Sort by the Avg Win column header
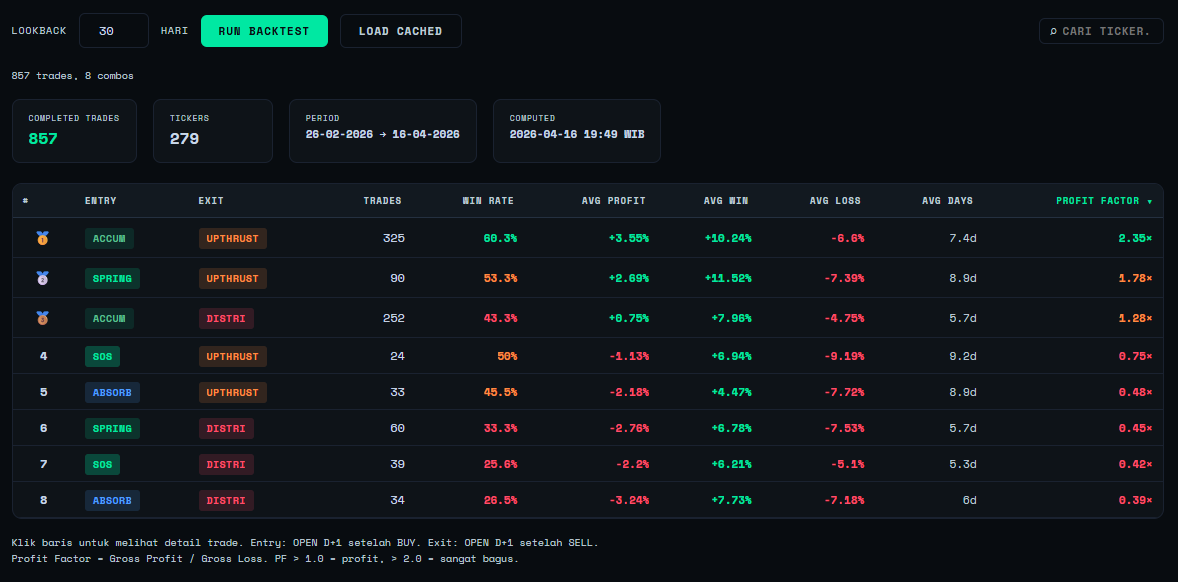The image size is (1178, 582). (x=726, y=201)
